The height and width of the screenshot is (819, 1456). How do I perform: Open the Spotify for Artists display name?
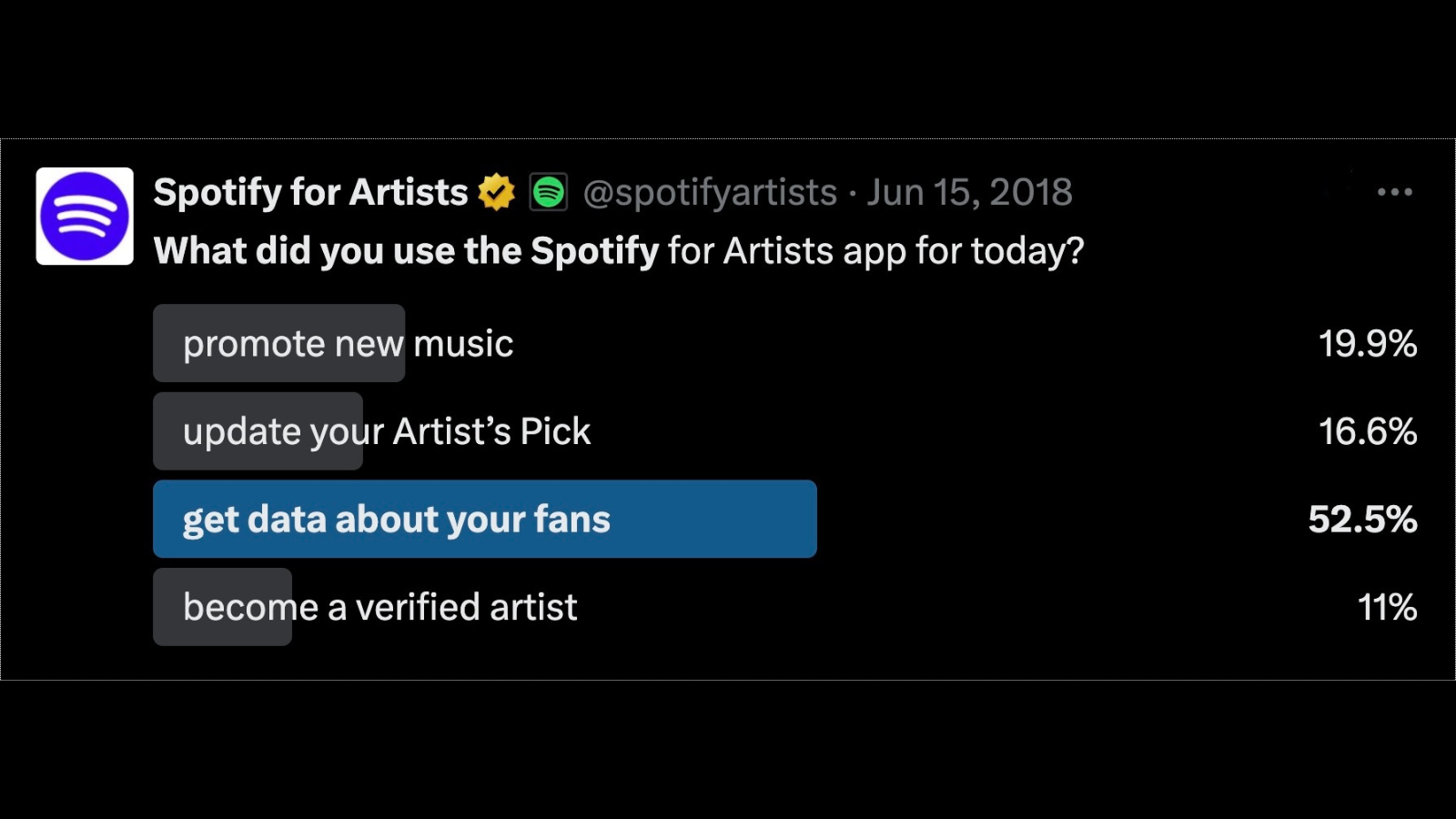click(x=310, y=192)
